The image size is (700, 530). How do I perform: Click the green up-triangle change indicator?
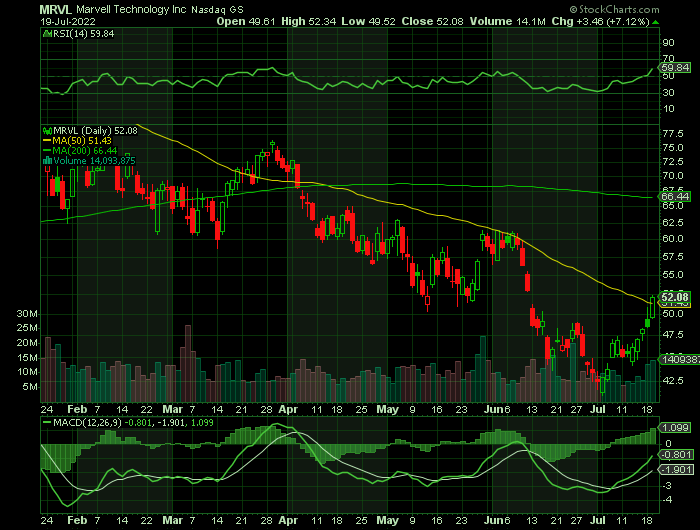click(x=655, y=22)
